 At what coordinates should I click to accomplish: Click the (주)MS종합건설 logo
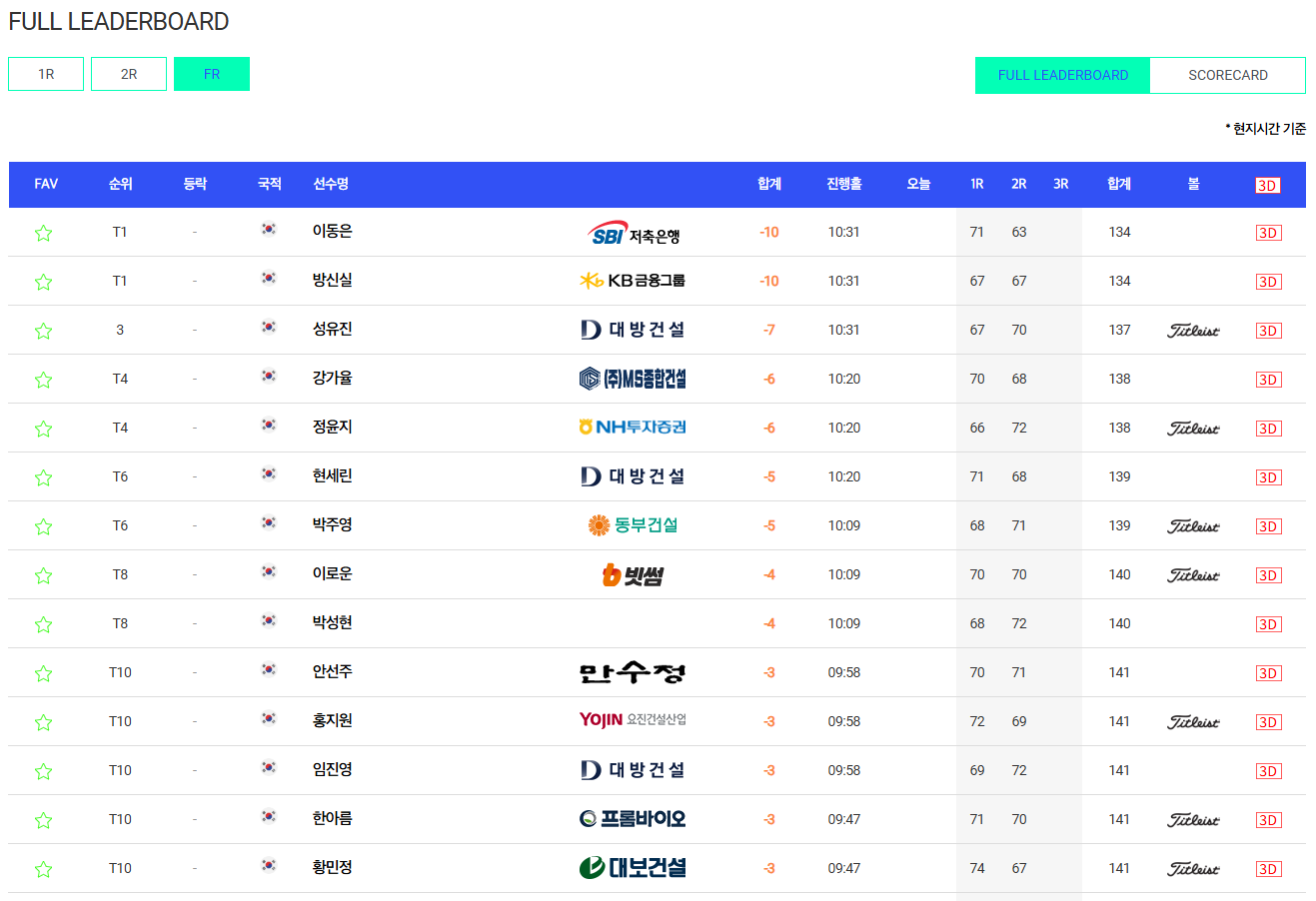tap(633, 379)
